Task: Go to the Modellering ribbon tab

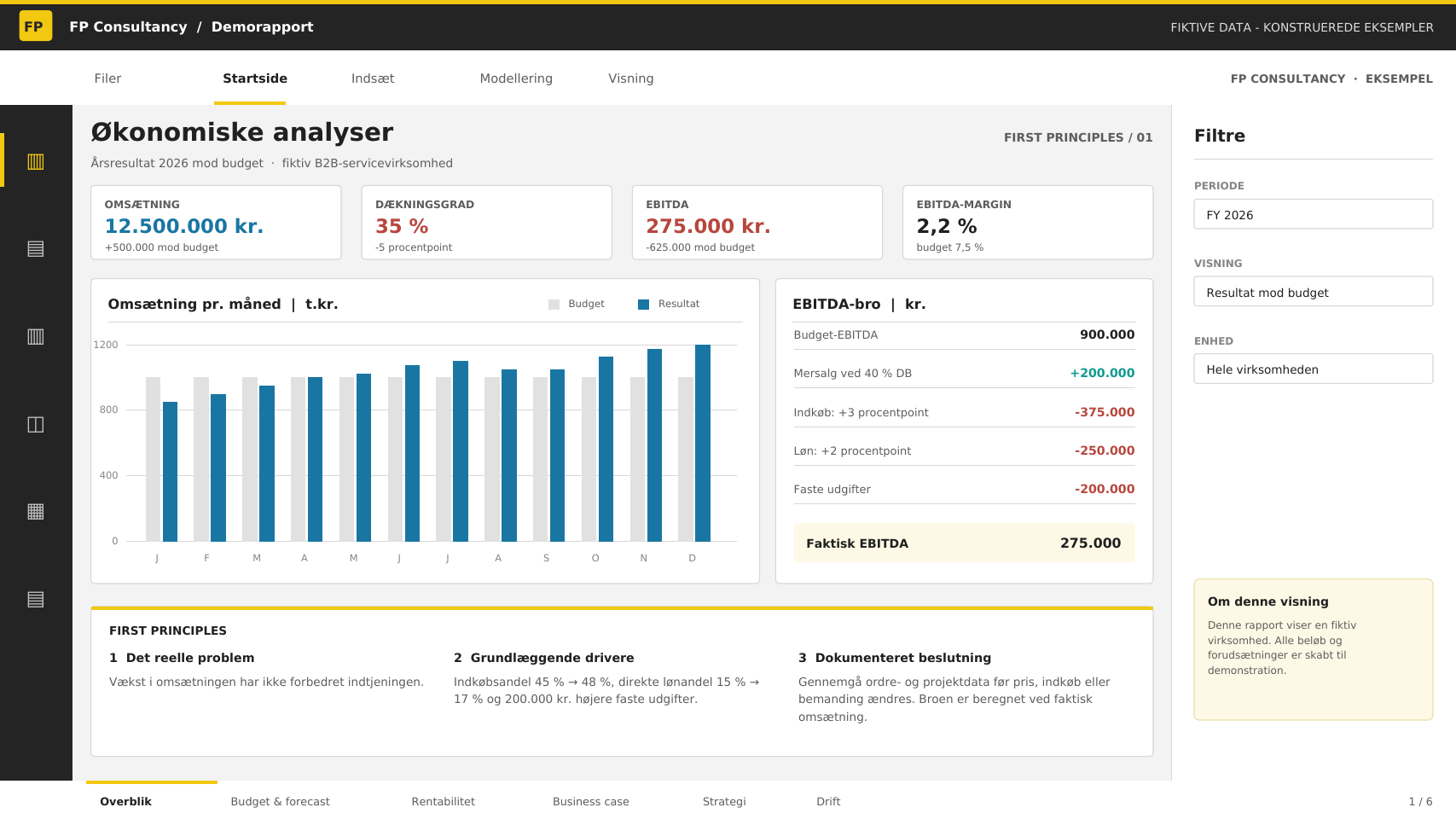Action: (516, 78)
